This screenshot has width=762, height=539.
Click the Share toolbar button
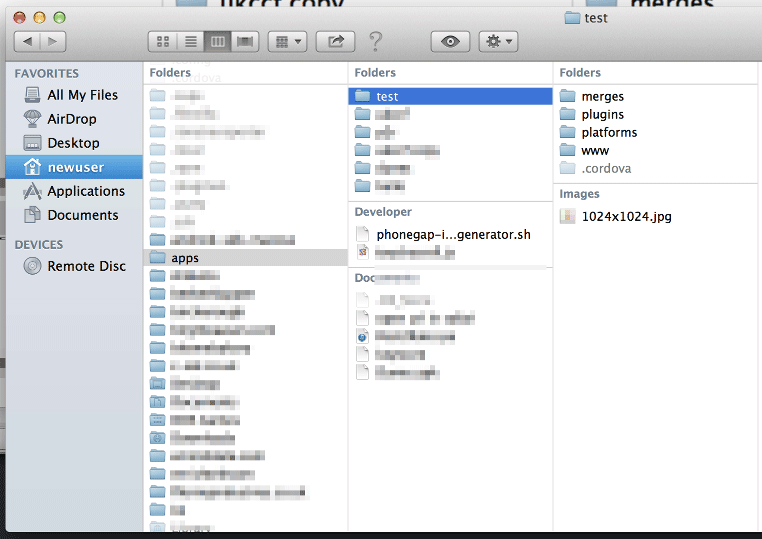click(x=335, y=41)
